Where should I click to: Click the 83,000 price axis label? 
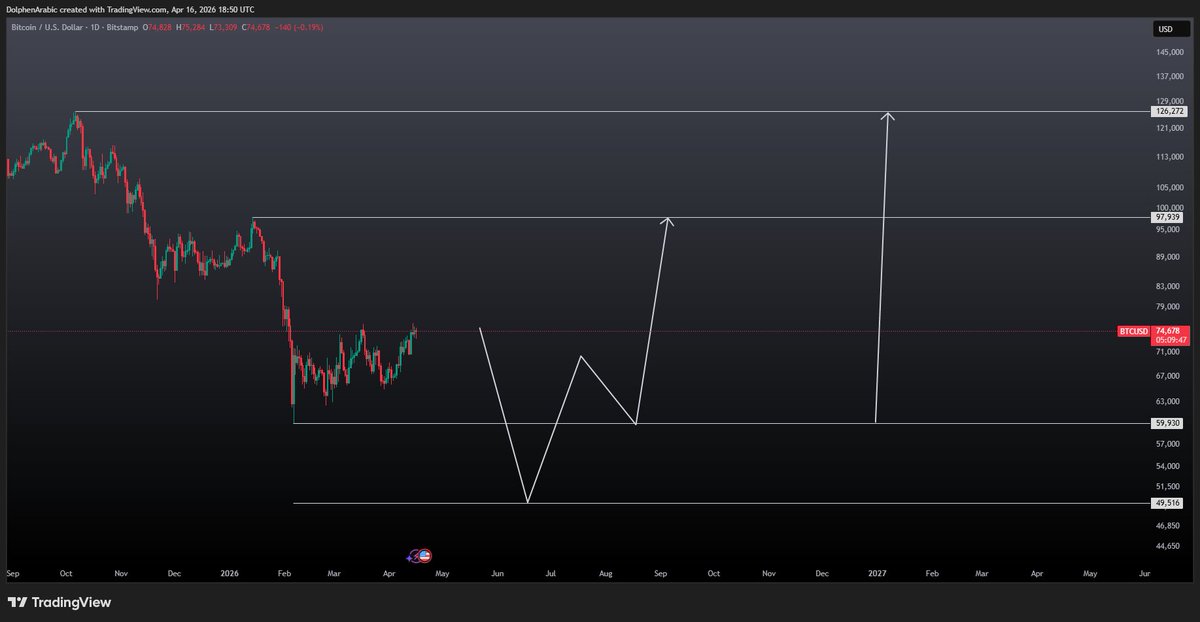pyautogui.click(x=1167, y=285)
